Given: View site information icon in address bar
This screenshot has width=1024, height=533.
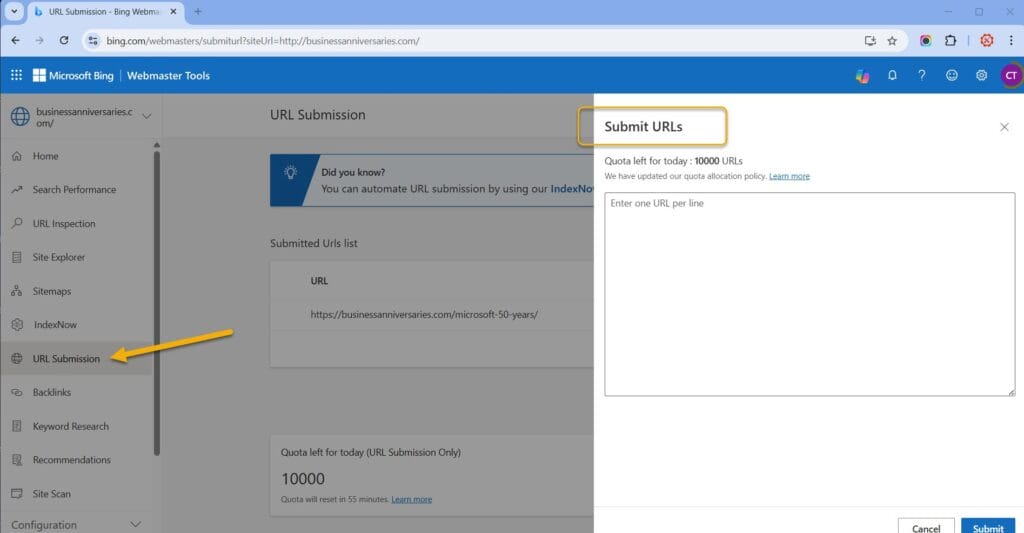Looking at the screenshot, I should click(x=93, y=40).
